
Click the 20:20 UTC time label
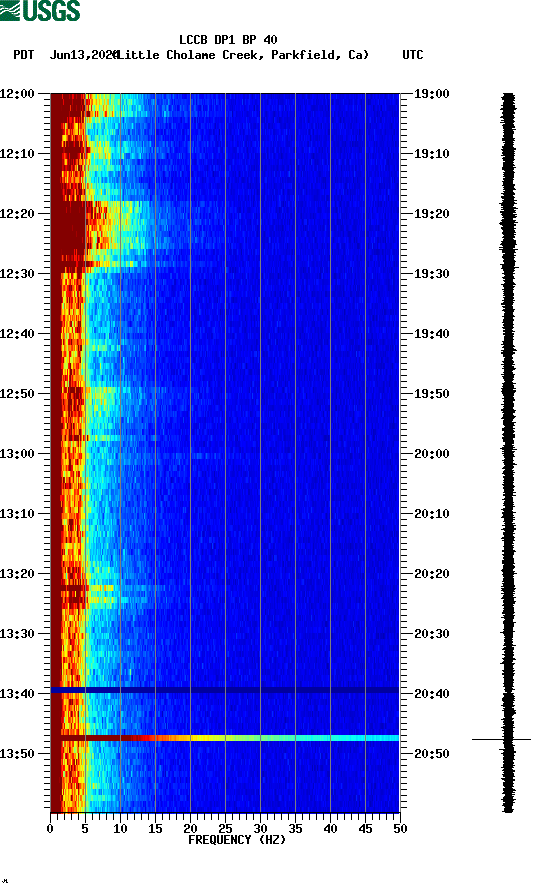pyautogui.click(x=432, y=574)
